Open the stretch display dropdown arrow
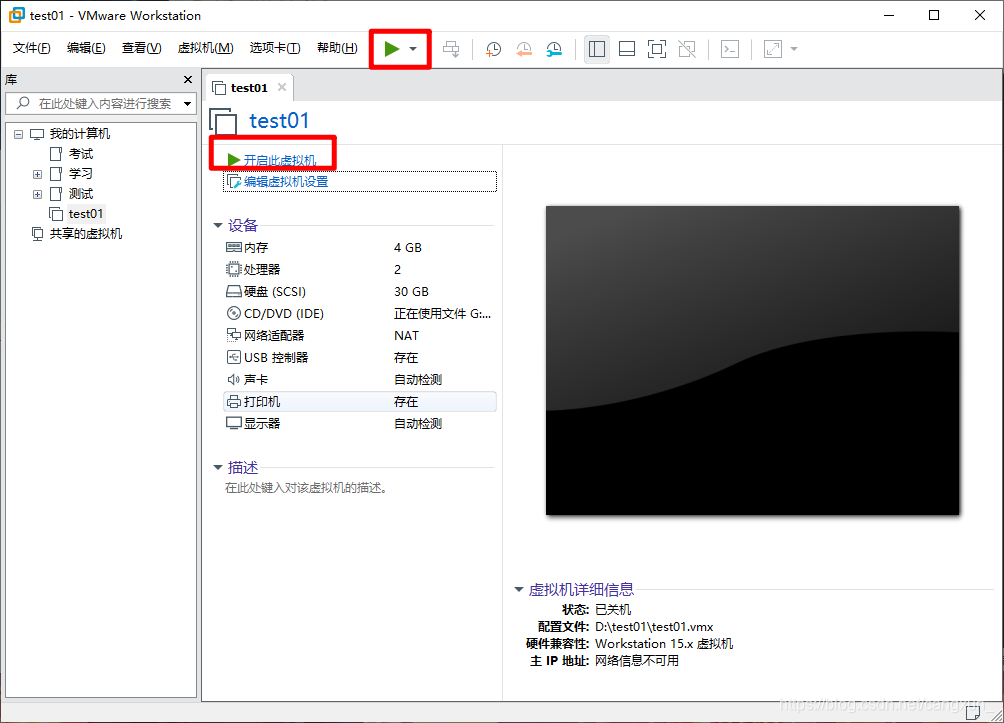 click(x=794, y=49)
